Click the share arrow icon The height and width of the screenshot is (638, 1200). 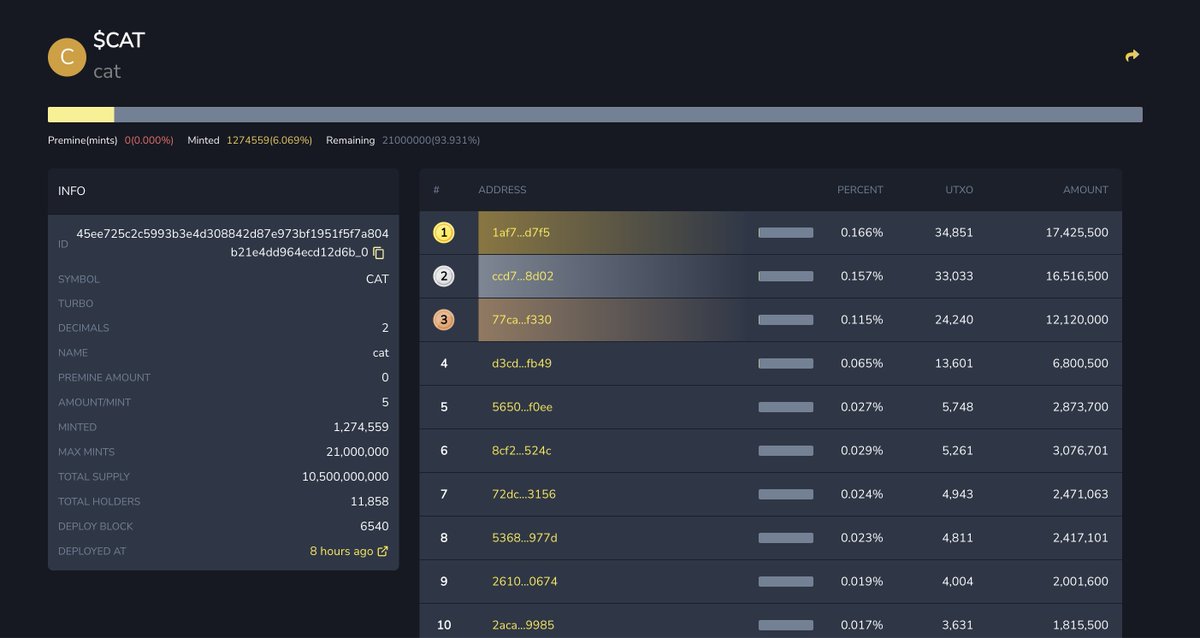click(1132, 56)
